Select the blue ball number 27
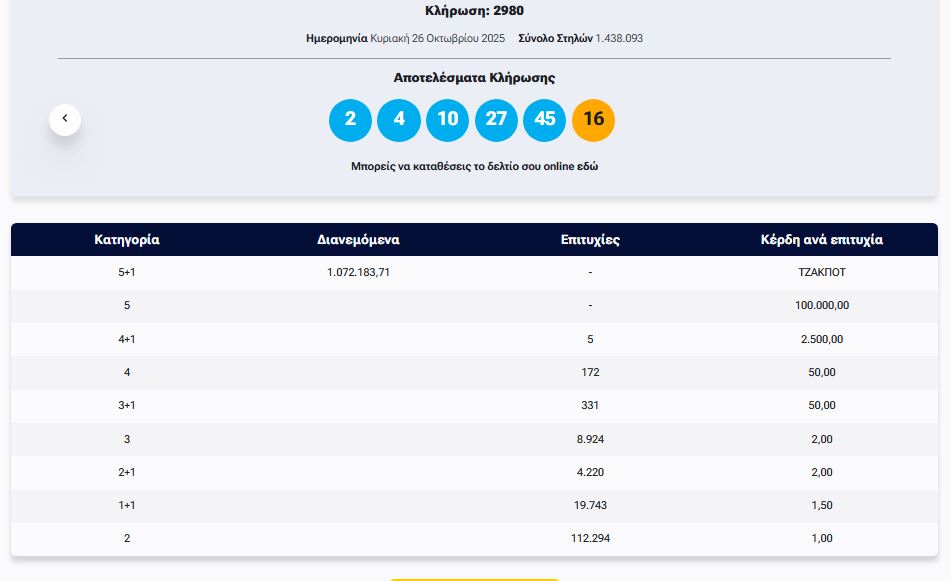Image resolution: width=951 pixels, height=581 pixels. pos(496,120)
